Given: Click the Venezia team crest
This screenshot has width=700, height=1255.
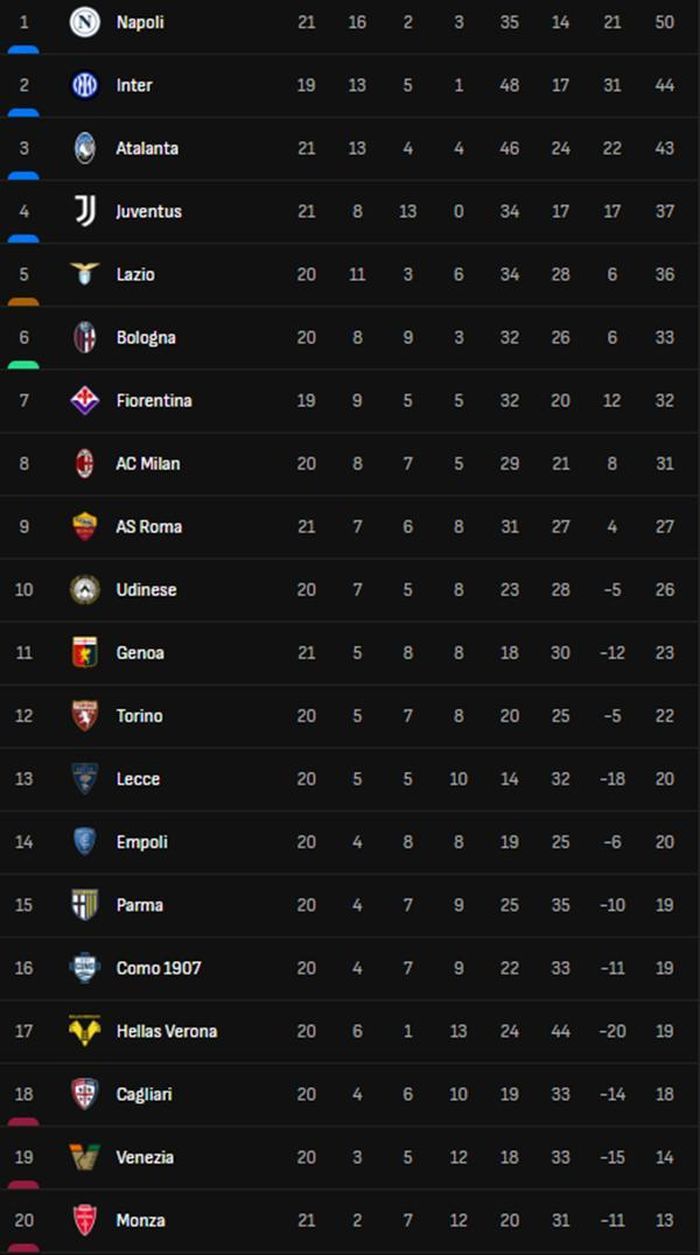Looking at the screenshot, I should click(x=85, y=1157).
